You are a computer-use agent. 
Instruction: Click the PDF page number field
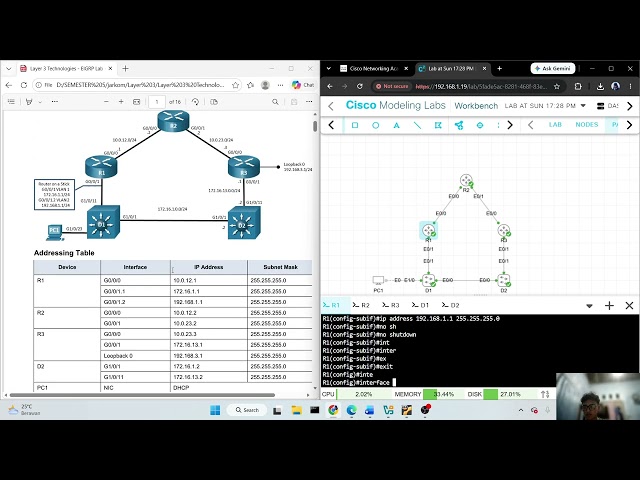coord(157,102)
